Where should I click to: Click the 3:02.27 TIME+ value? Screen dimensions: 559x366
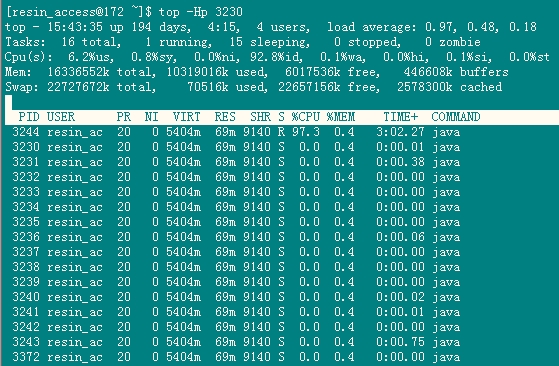400,132
